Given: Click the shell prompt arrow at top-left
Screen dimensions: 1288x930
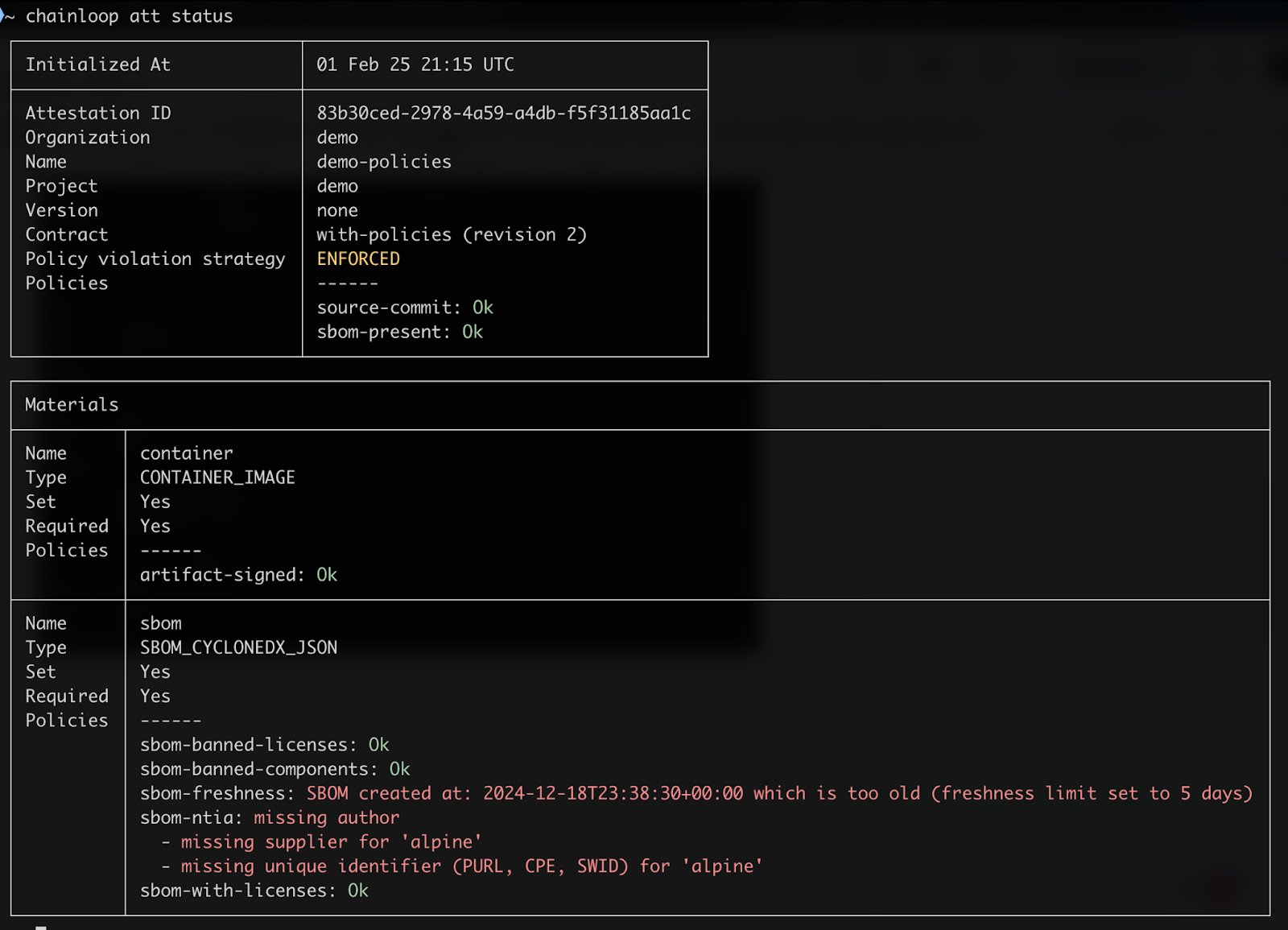Looking at the screenshot, I should pyautogui.click(x=5, y=16).
